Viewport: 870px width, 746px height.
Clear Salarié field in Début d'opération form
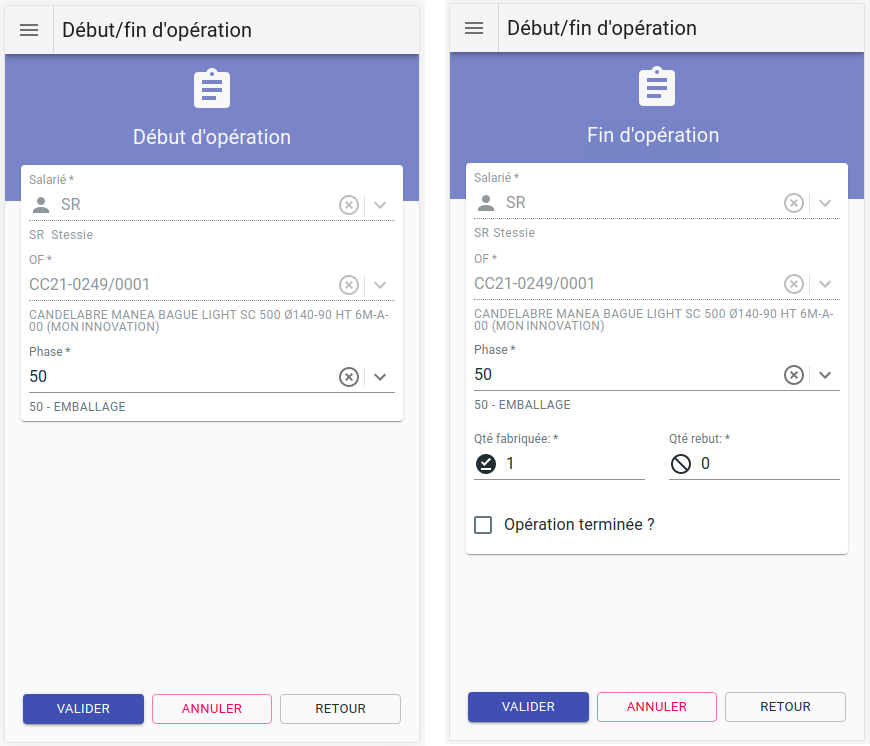pyautogui.click(x=348, y=205)
